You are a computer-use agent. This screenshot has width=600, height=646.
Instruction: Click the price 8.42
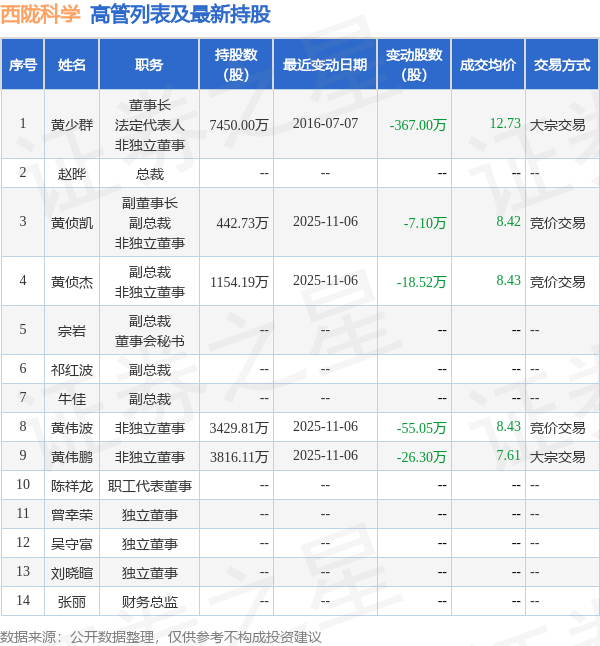pyautogui.click(x=509, y=221)
